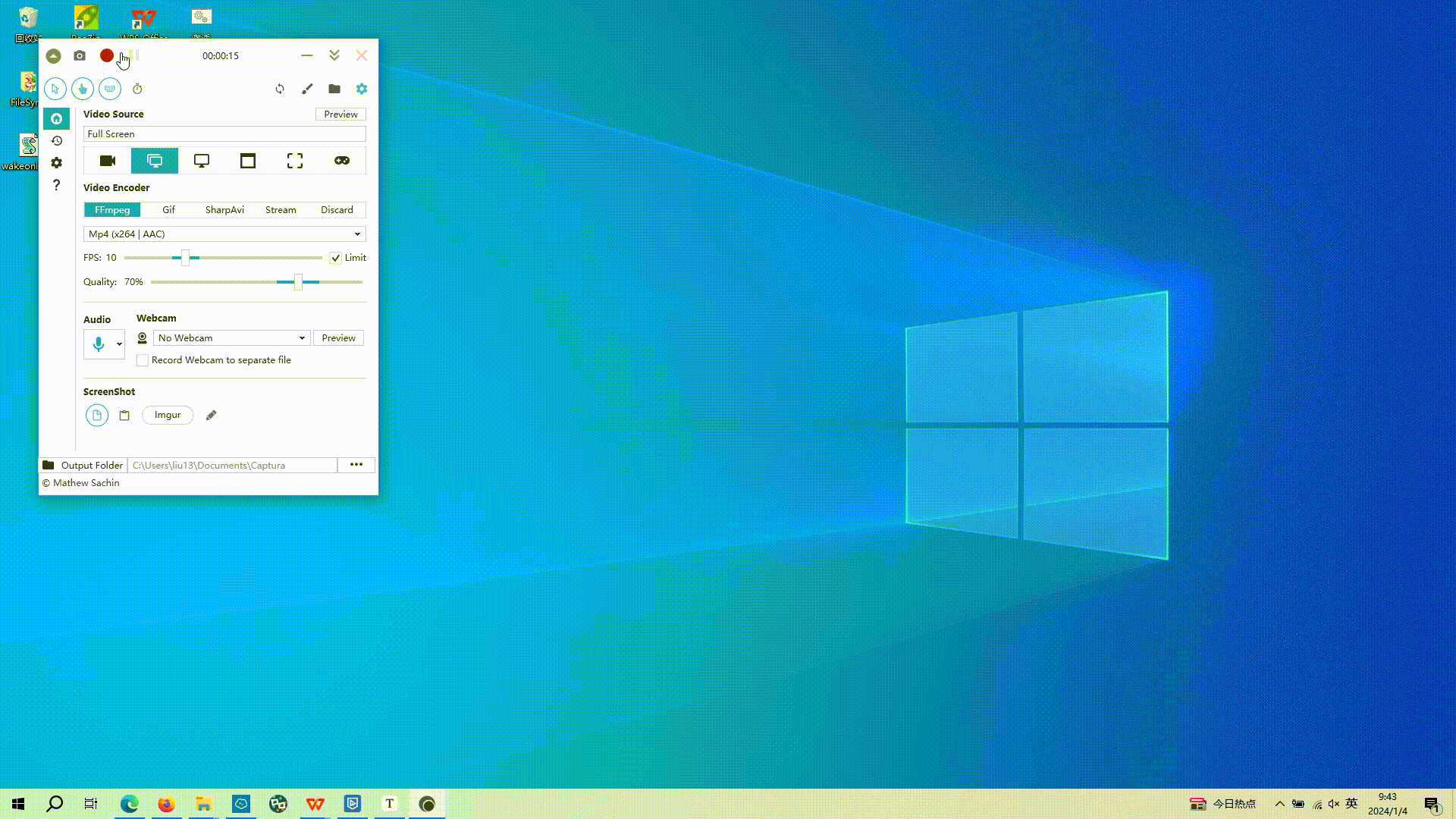Click the Quality slider handle
The height and width of the screenshot is (819, 1456).
click(299, 282)
